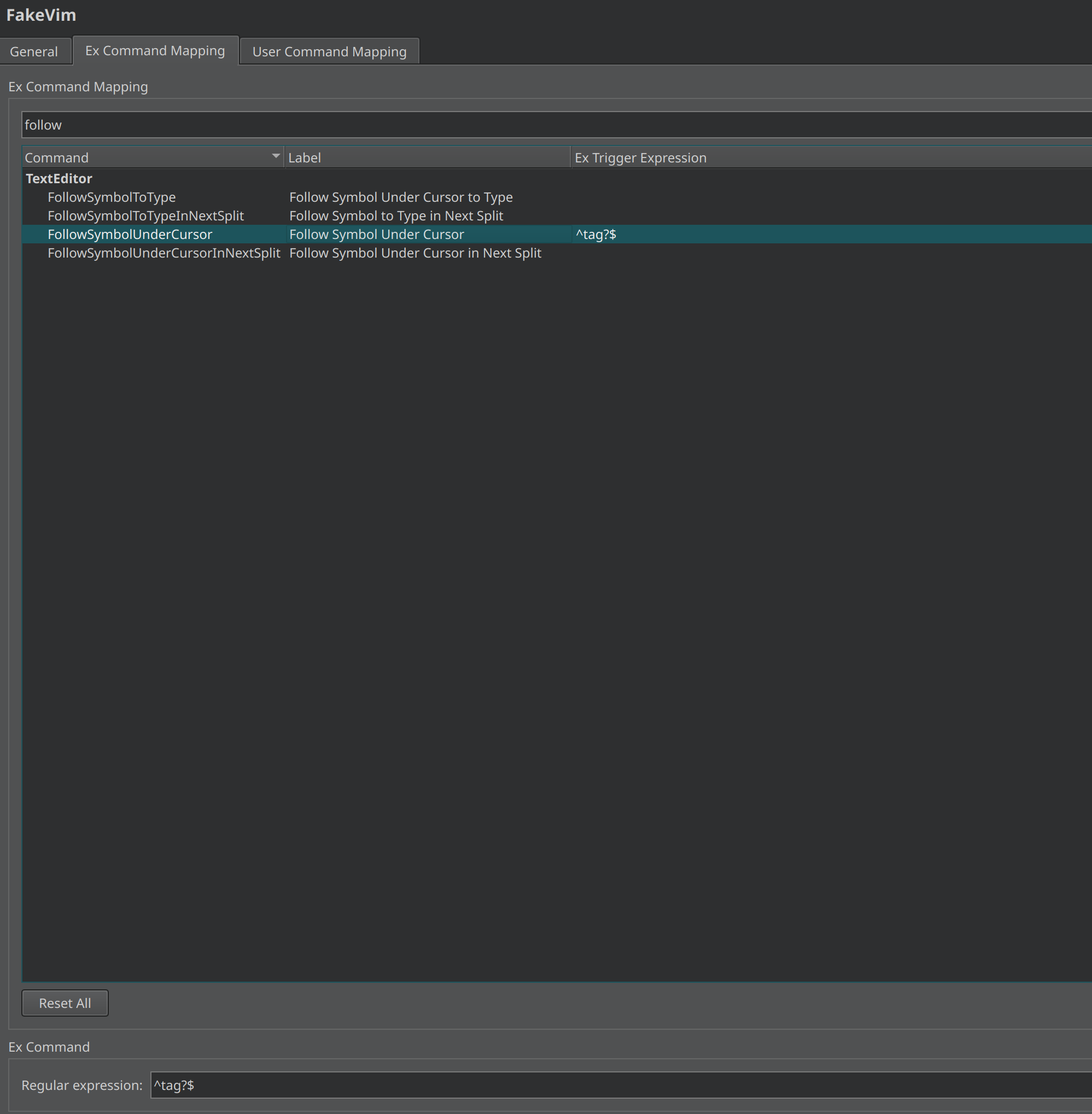Switch to the User Command Mapping tab

[x=329, y=51]
